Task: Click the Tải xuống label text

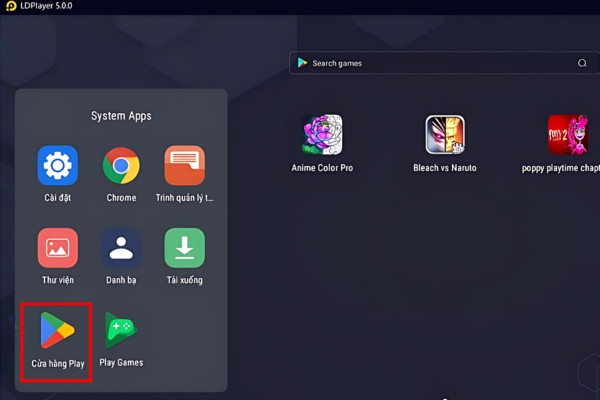Action: (185, 280)
